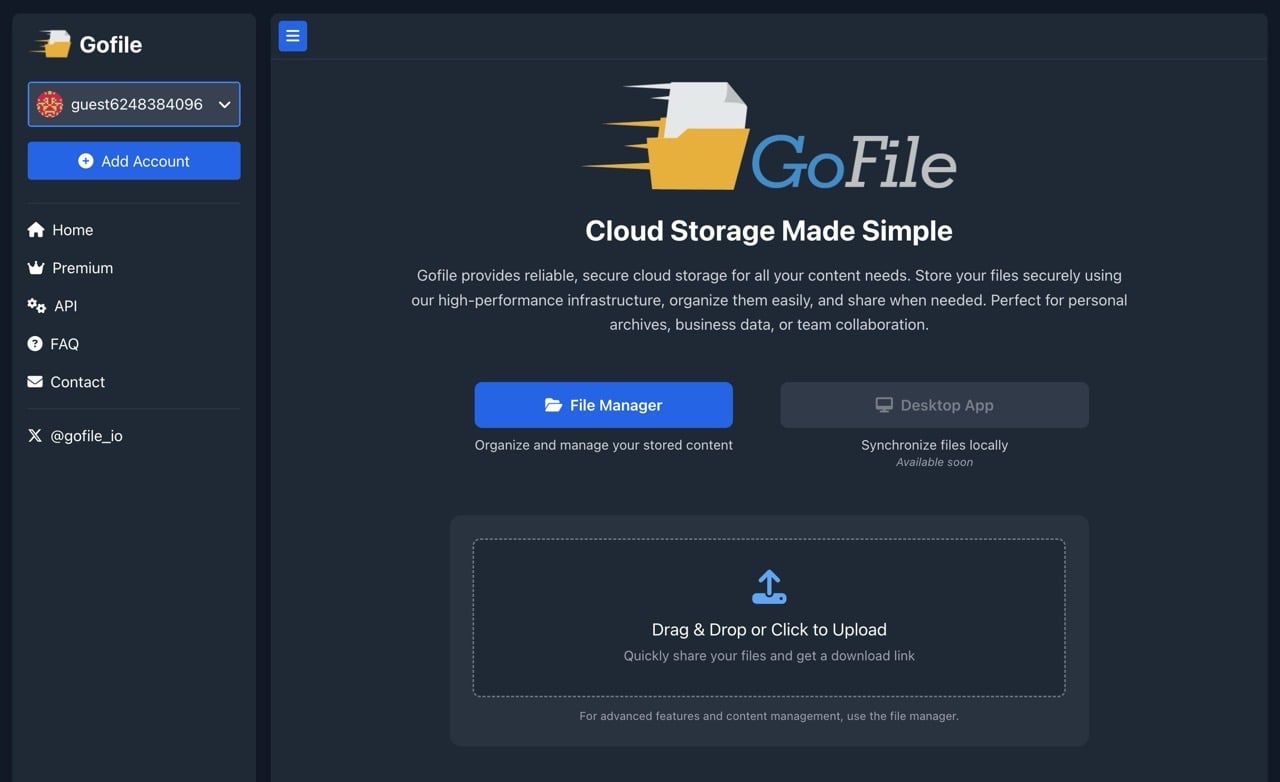Open FAQ via the question mark icon
The height and width of the screenshot is (782, 1280).
point(33,343)
